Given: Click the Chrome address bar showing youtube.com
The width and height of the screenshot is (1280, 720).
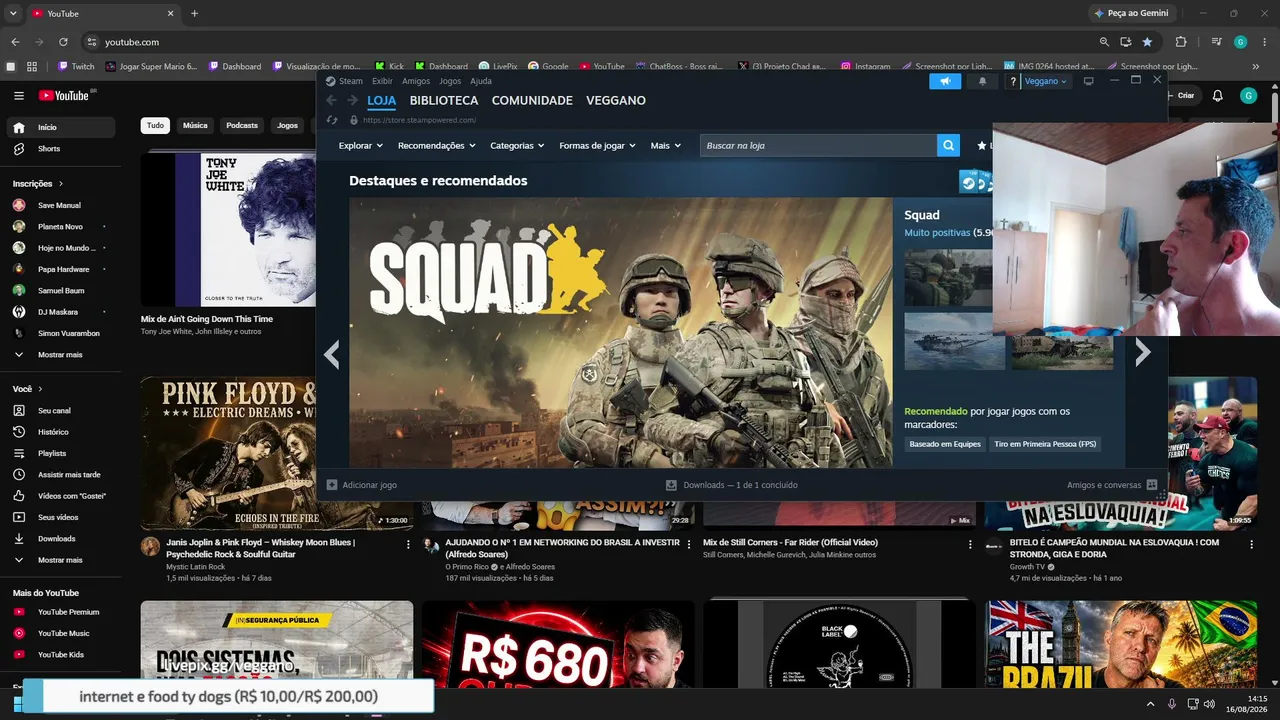Looking at the screenshot, I should point(590,42).
